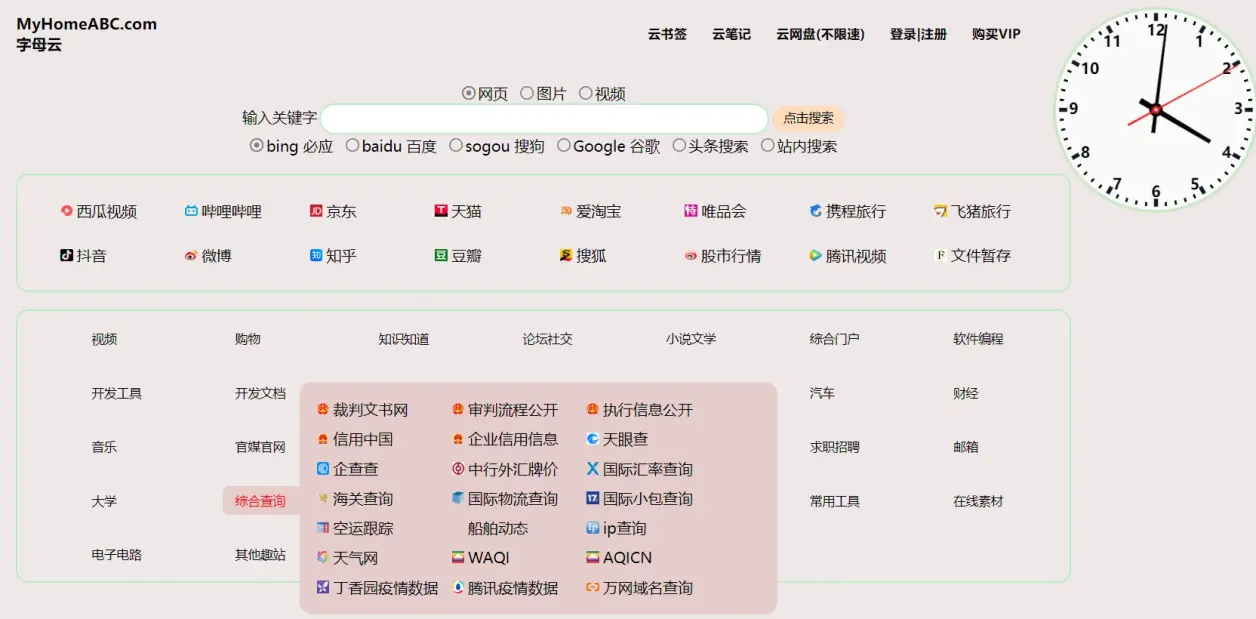Click the 企查查 icon

[323, 469]
